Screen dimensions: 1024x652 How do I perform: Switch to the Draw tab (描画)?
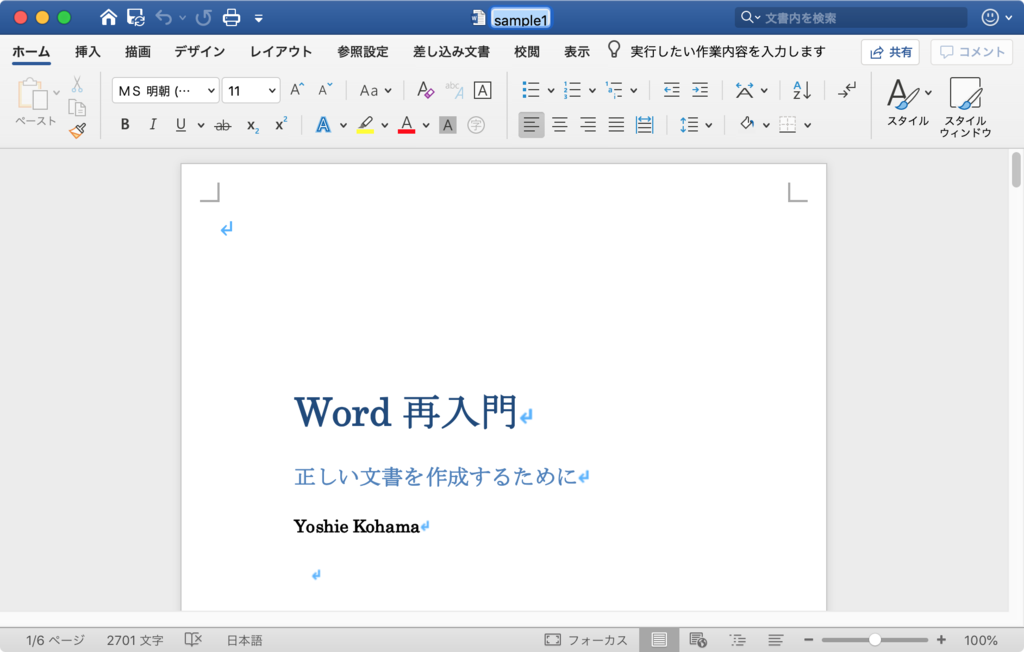(x=138, y=52)
